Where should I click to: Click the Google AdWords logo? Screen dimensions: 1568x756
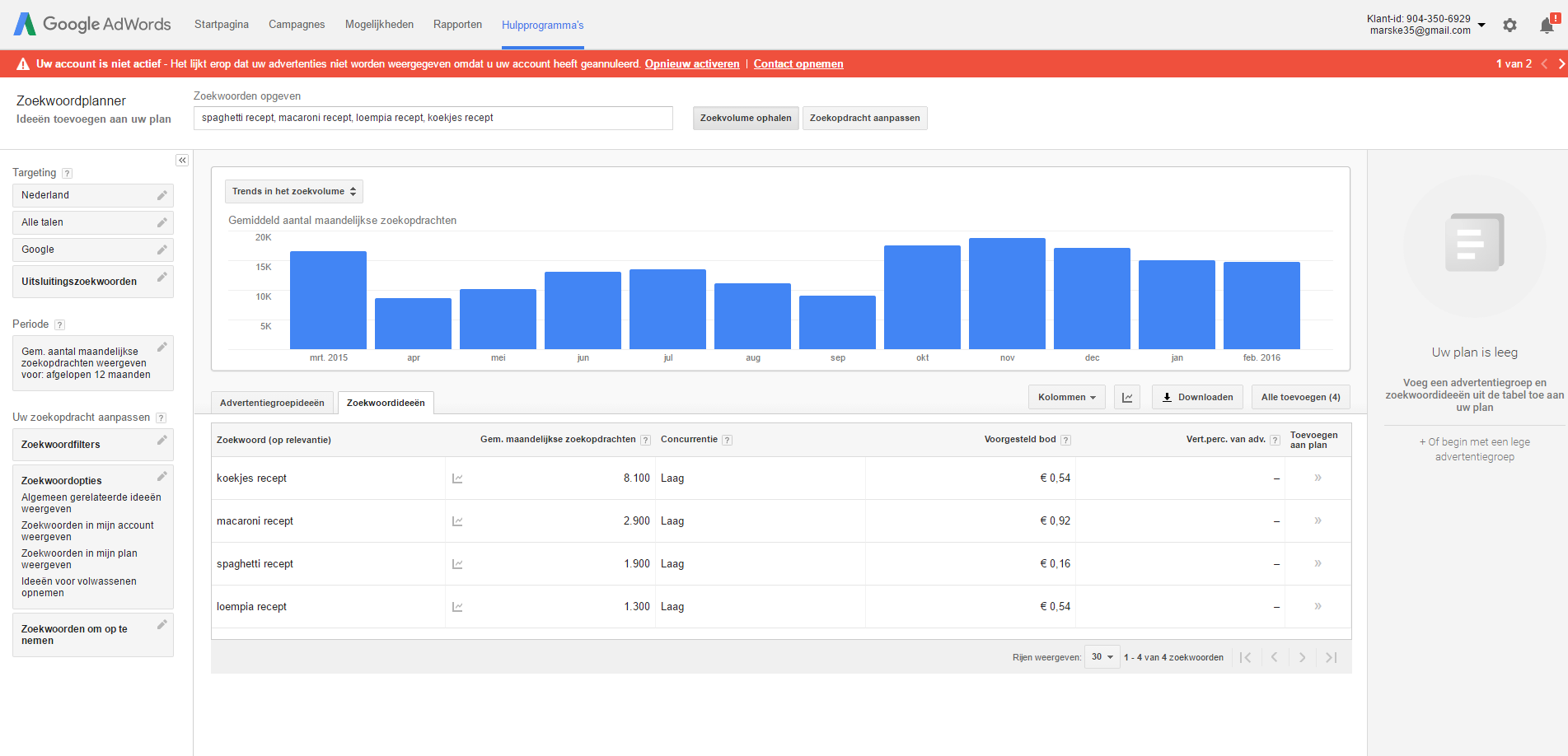(x=92, y=24)
